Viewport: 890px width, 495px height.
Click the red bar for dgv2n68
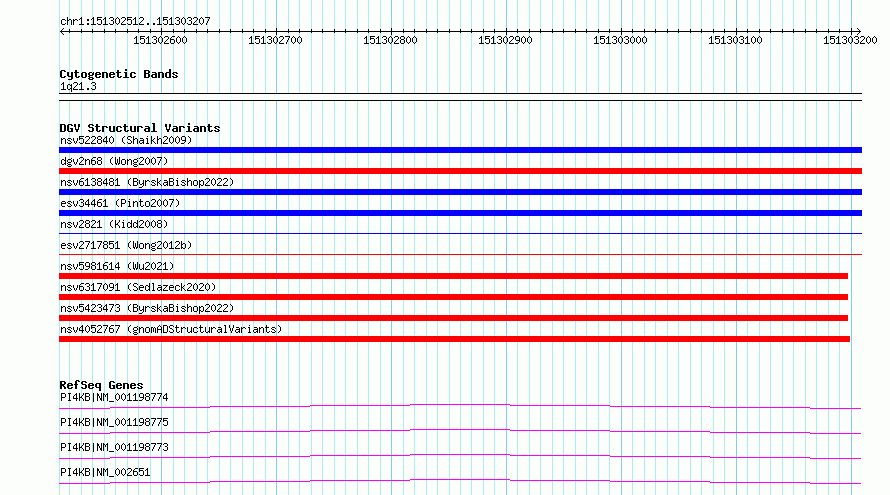coord(460,171)
